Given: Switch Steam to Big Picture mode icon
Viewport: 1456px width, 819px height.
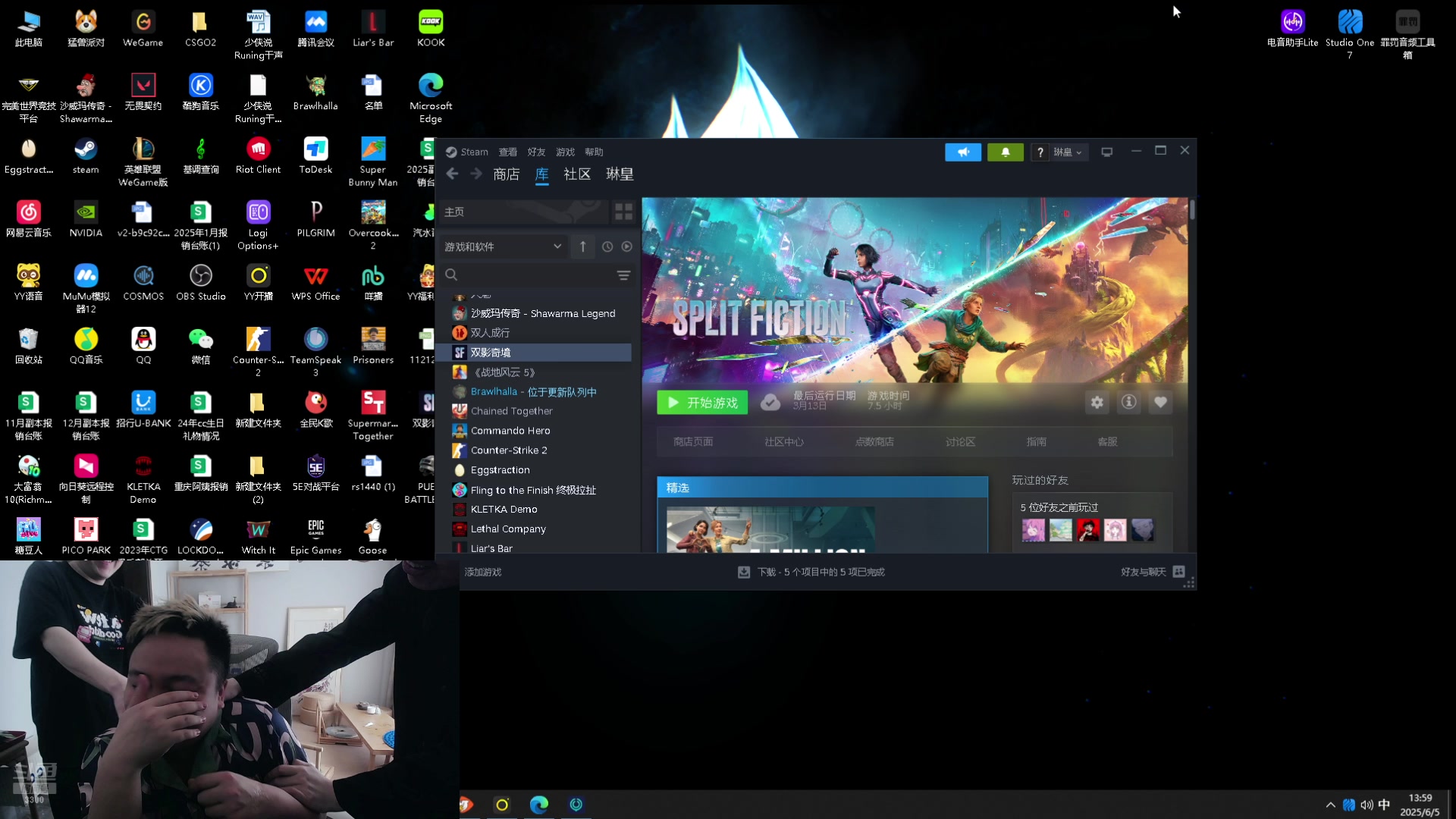Looking at the screenshot, I should [x=1107, y=152].
